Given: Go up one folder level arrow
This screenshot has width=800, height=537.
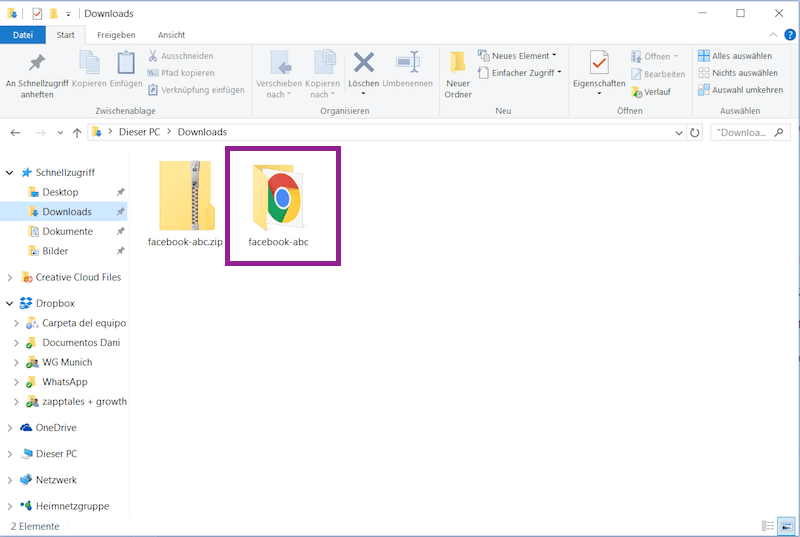Looking at the screenshot, I should point(77,133).
